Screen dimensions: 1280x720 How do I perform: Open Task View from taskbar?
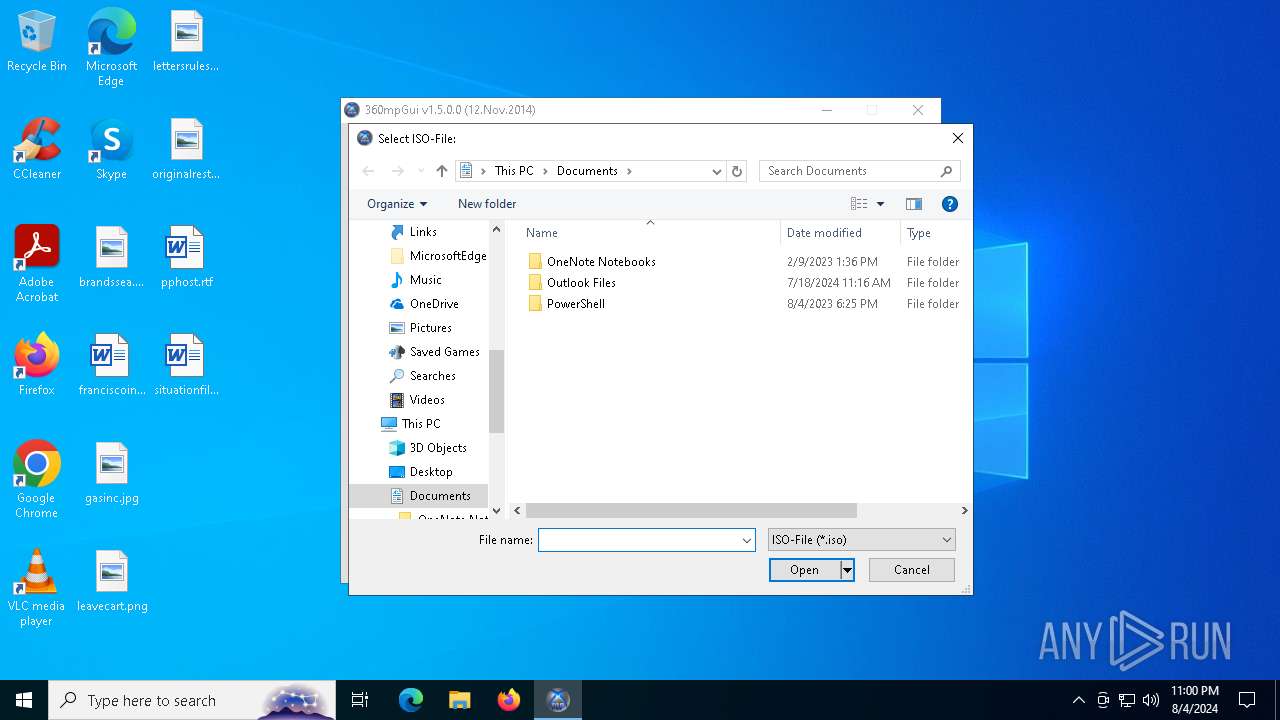point(360,700)
